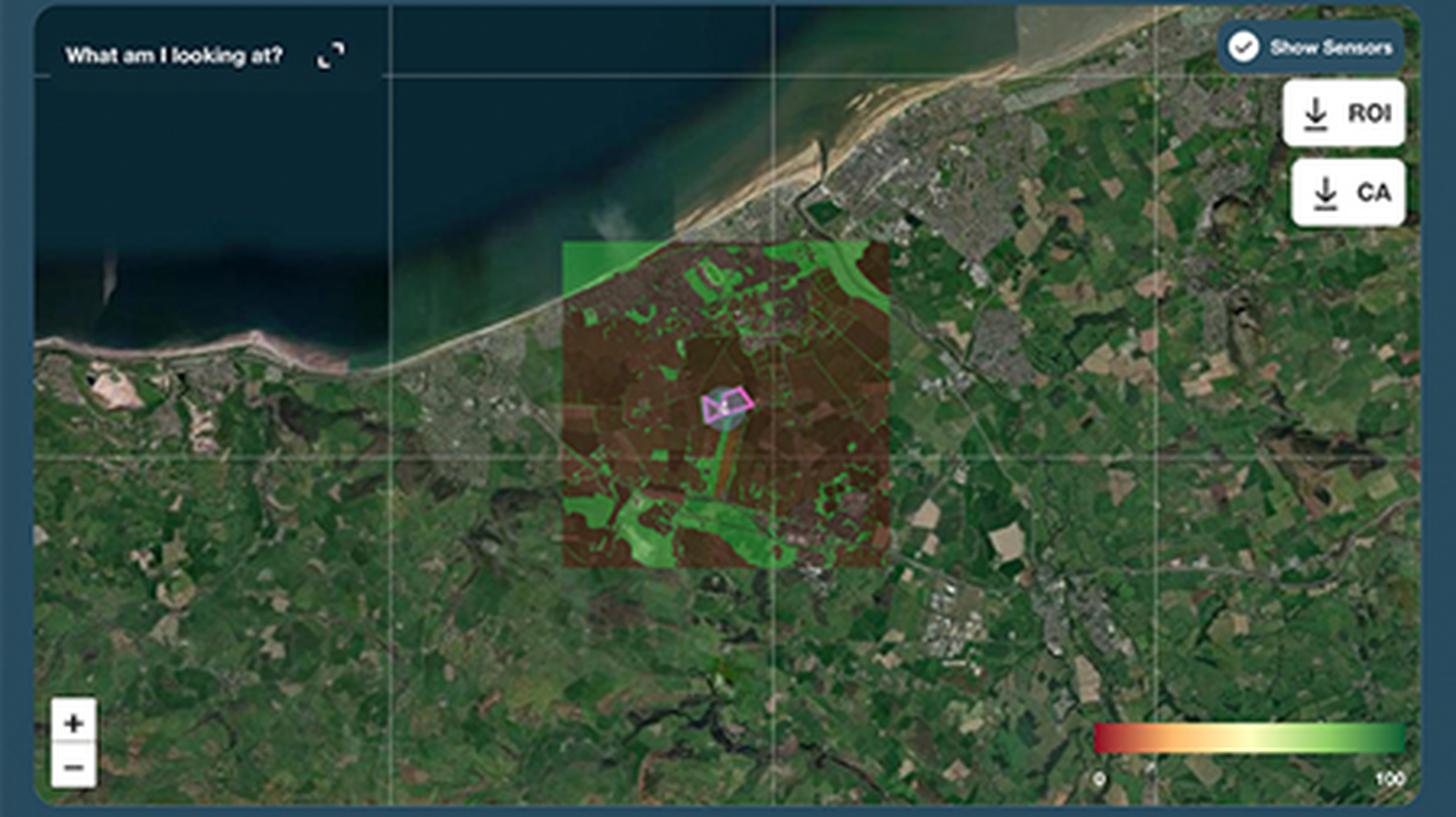This screenshot has width=1456, height=817.
Task: Click the Show Sensors label text
Action: pyautogui.click(x=1330, y=47)
